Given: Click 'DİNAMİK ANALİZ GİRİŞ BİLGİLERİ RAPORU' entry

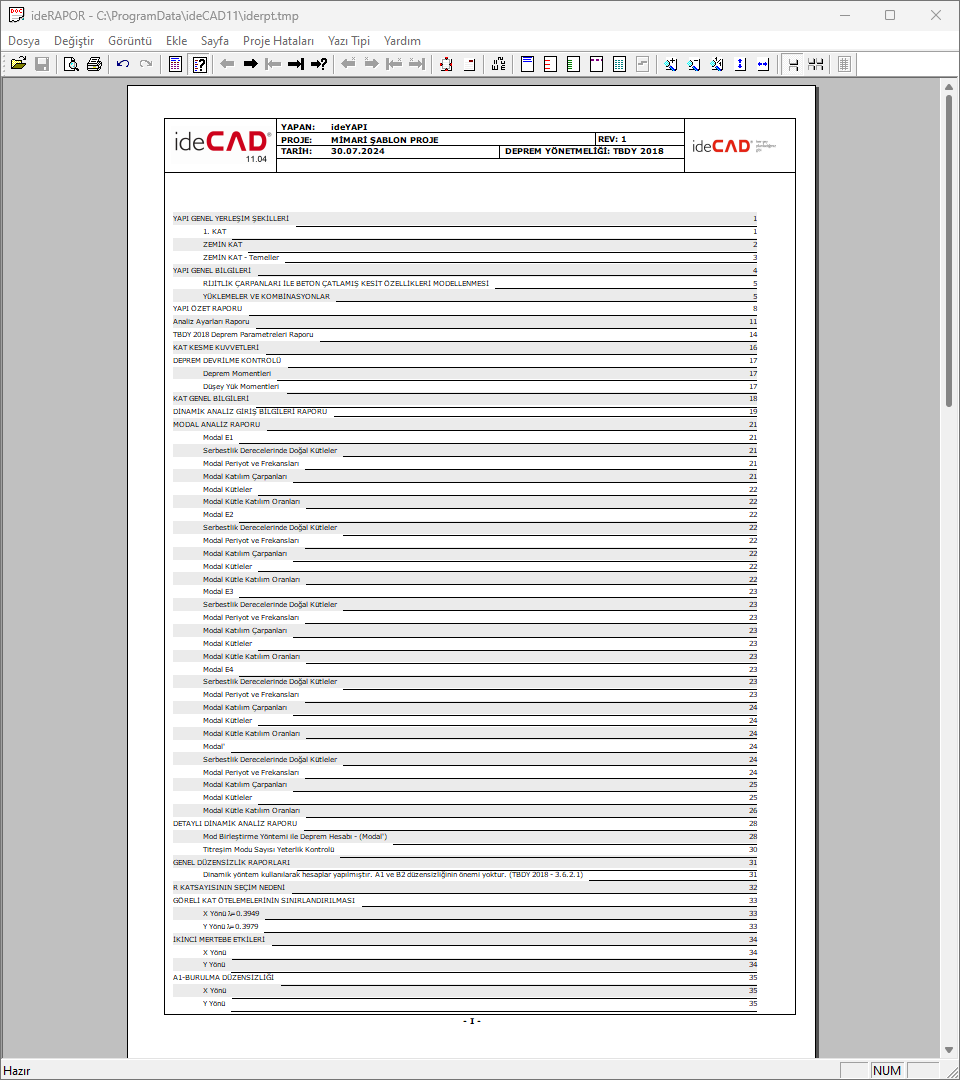Looking at the screenshot, I should click(x=250, y=412).
